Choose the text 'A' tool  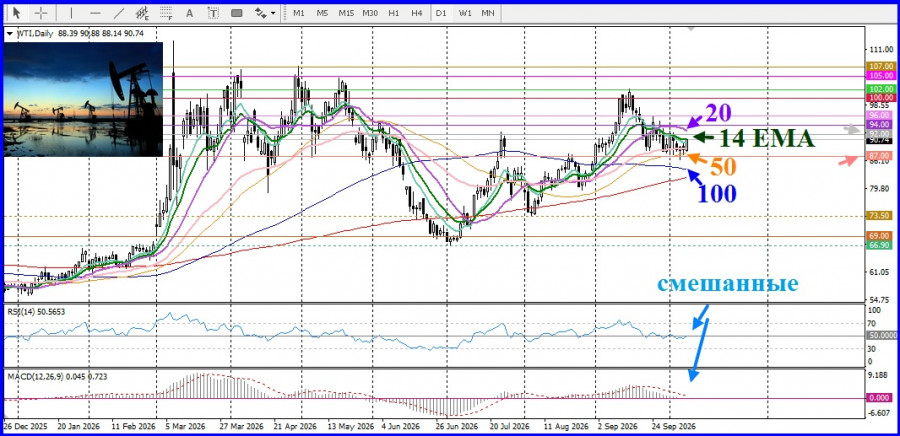[190, 12]
